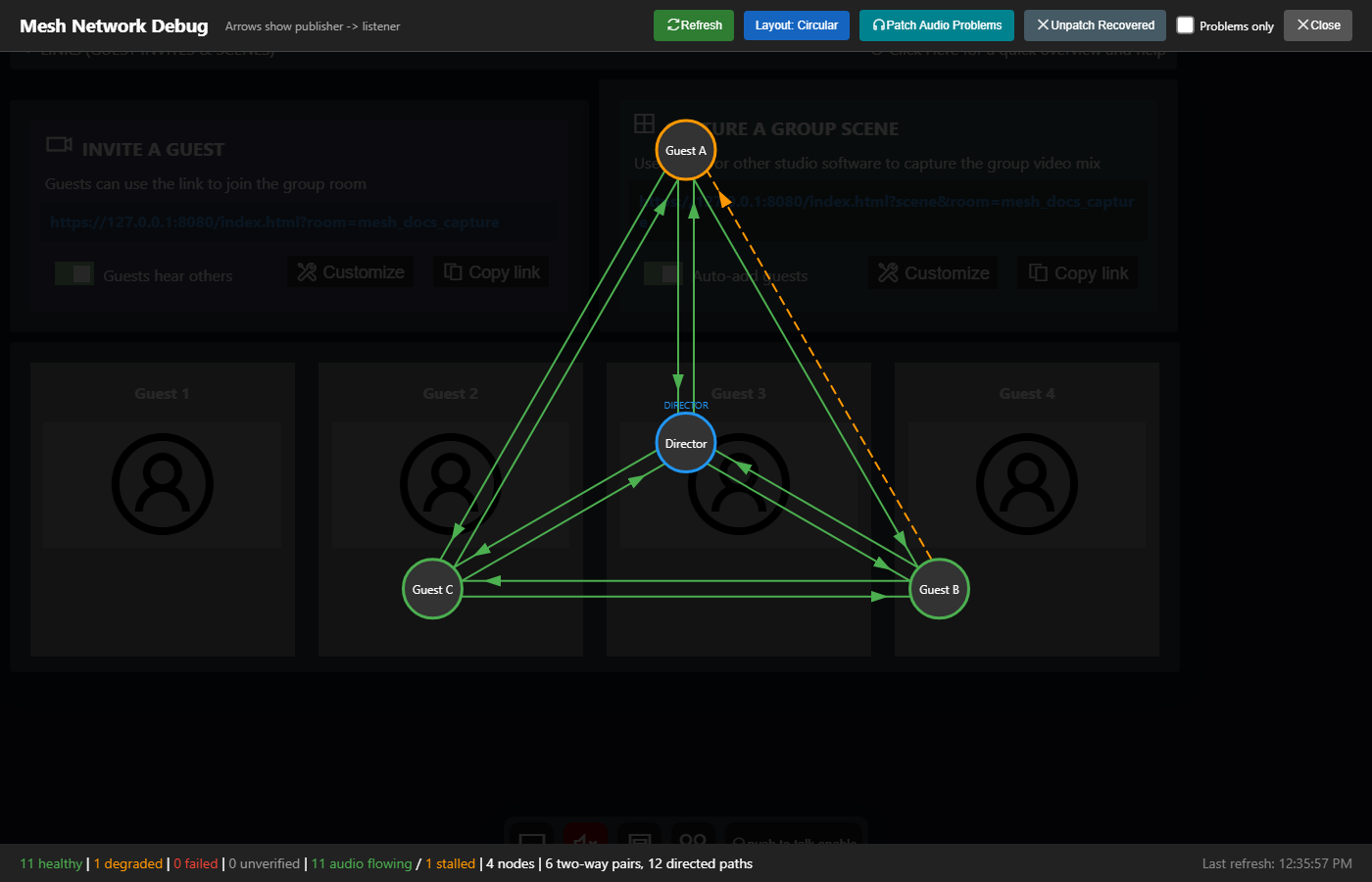Click '6 two-way pairs, 12 directed paths' text

click(x=649, y=863)
